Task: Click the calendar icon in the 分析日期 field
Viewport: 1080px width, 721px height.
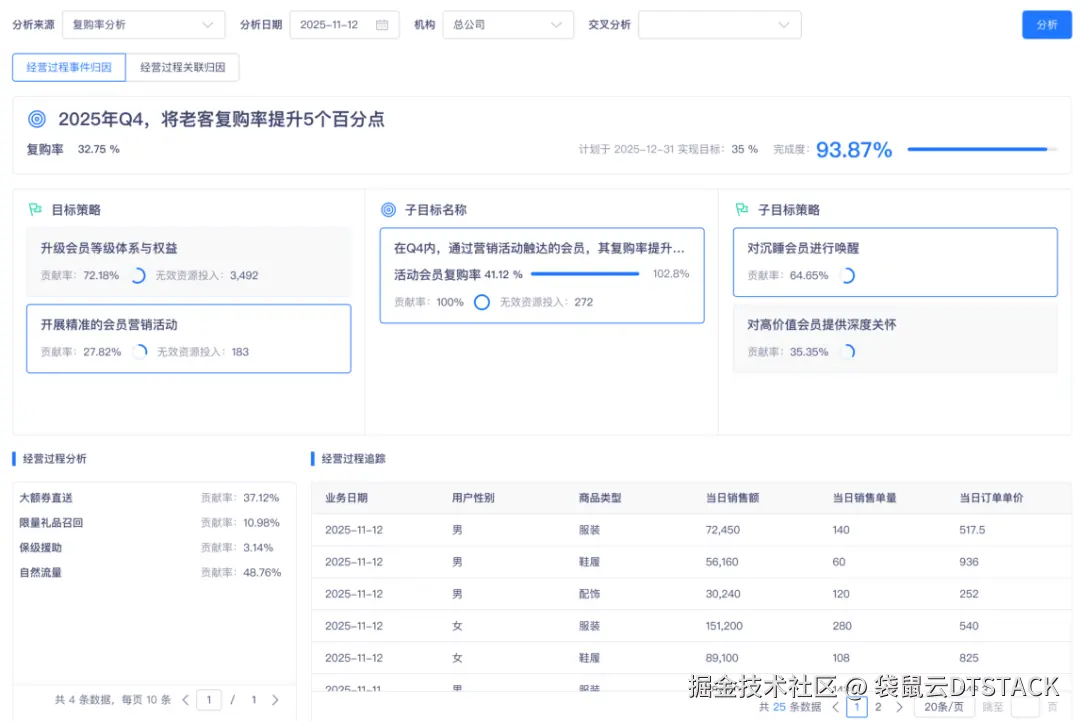Action: click(x=382, y=25)
